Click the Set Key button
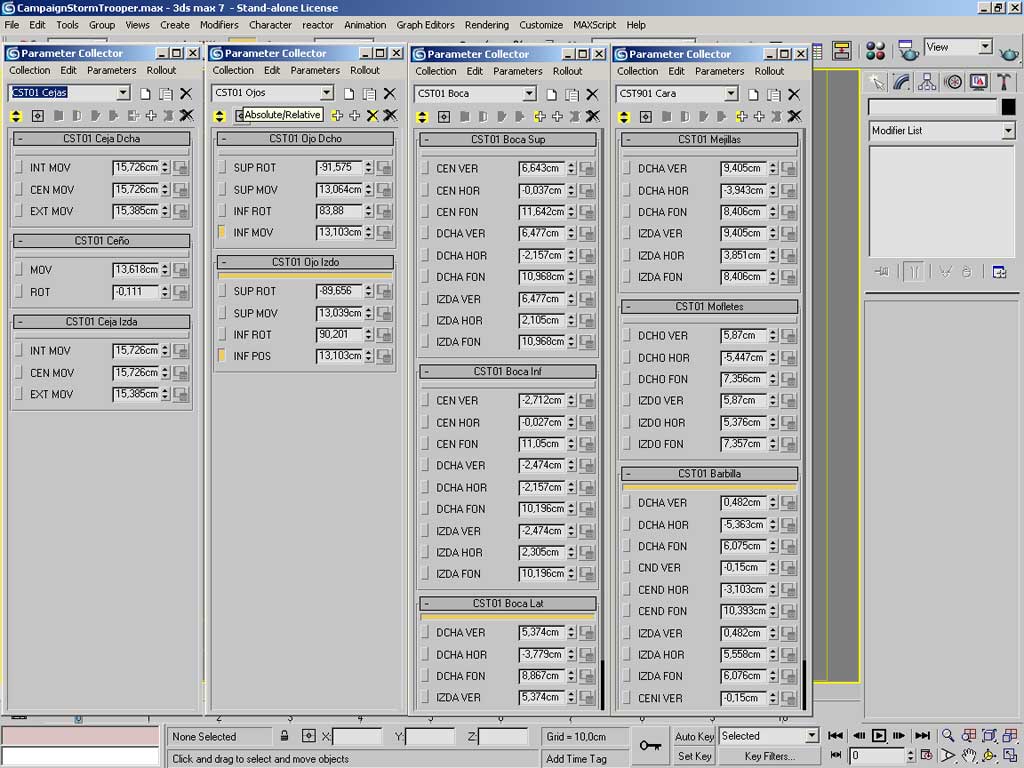The image size is (1024, 768). pyautogui.click(x=694, y=756)
